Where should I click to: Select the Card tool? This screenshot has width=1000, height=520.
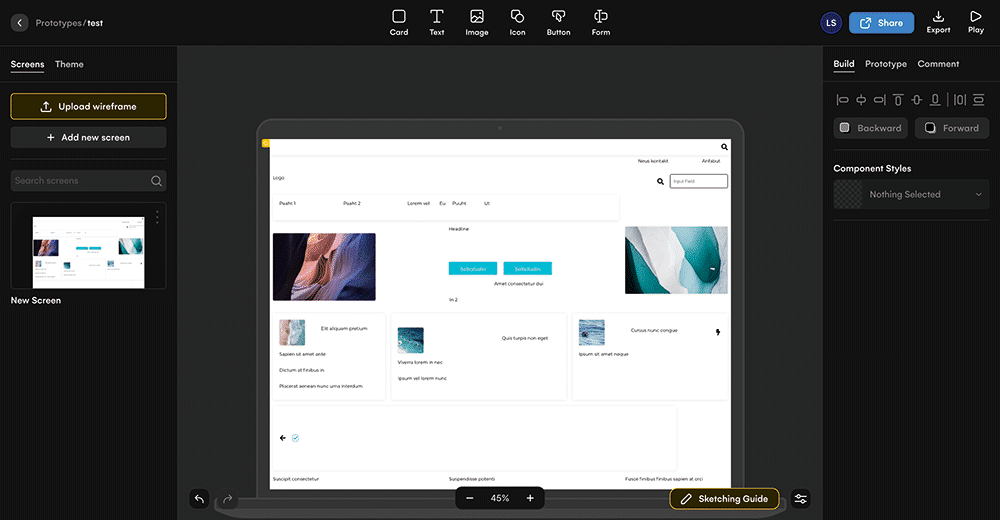[399, 22]
